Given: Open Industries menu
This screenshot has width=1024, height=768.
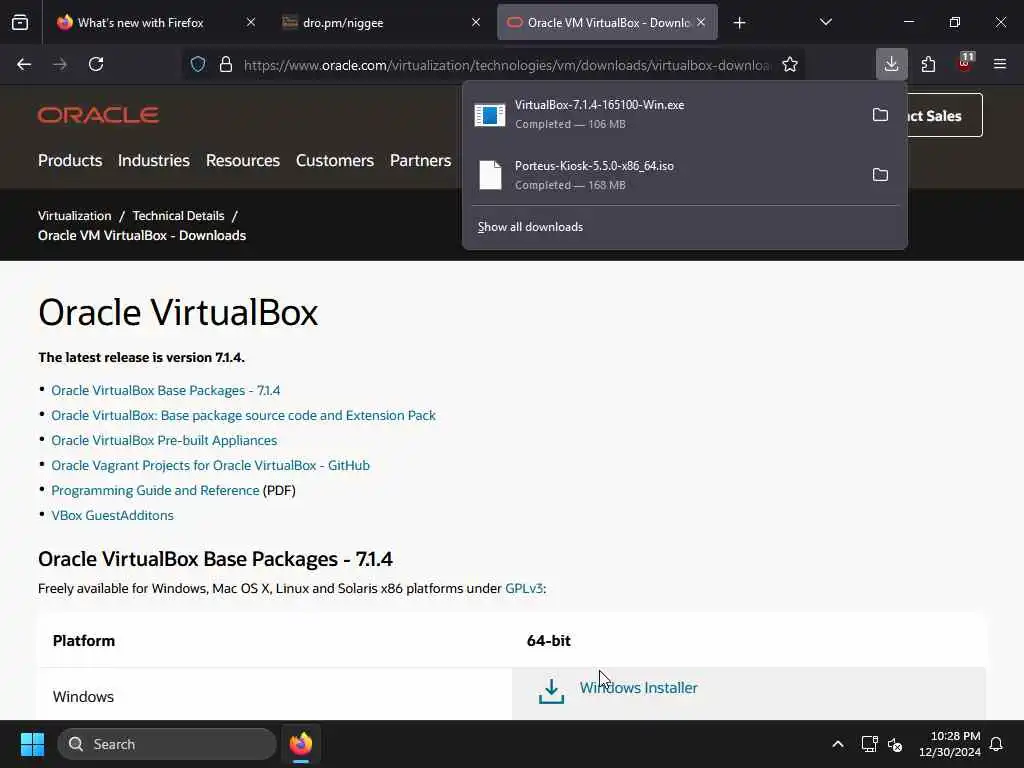Looking at the screenshot, I should point(153,160).
